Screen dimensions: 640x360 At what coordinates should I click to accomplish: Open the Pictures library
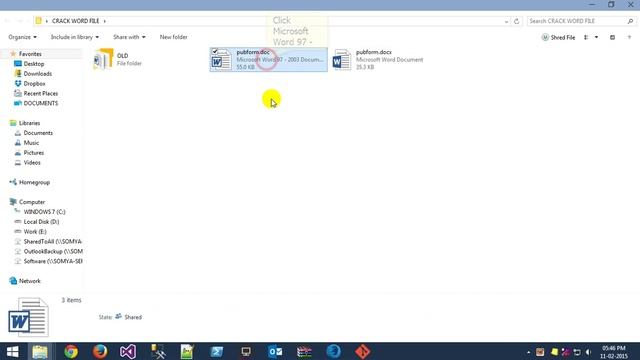click(33, 153)
